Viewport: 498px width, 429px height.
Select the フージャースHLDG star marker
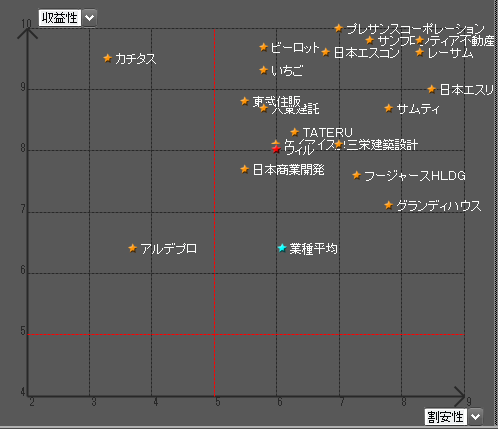(x=356, y=175)
